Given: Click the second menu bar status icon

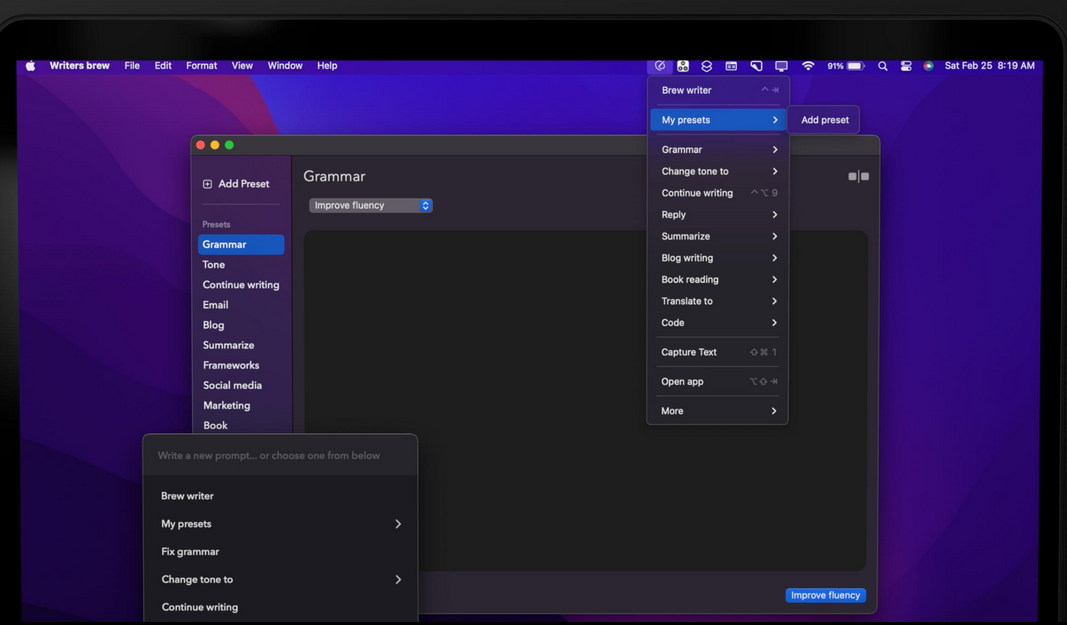Looking at the screenshot, I should click(683, 66).
